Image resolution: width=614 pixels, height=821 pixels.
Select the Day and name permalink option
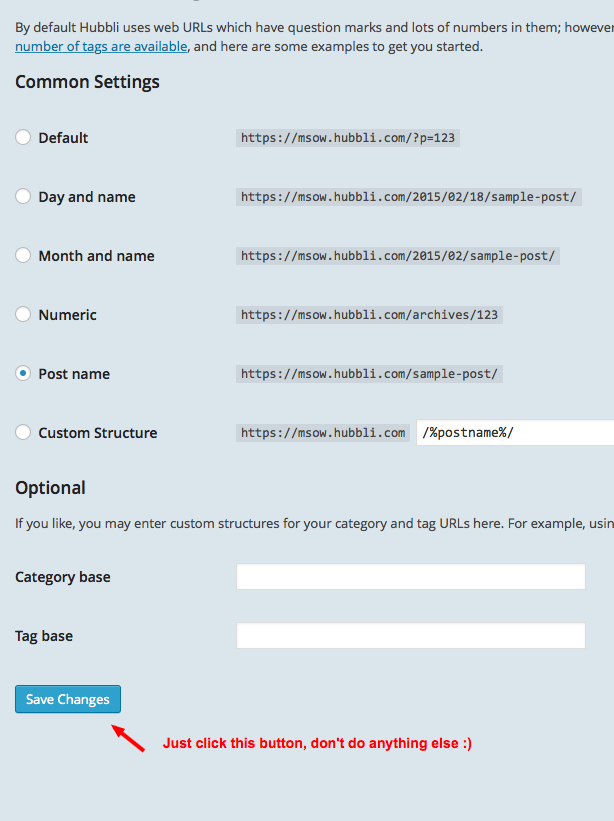pos(23,197)
